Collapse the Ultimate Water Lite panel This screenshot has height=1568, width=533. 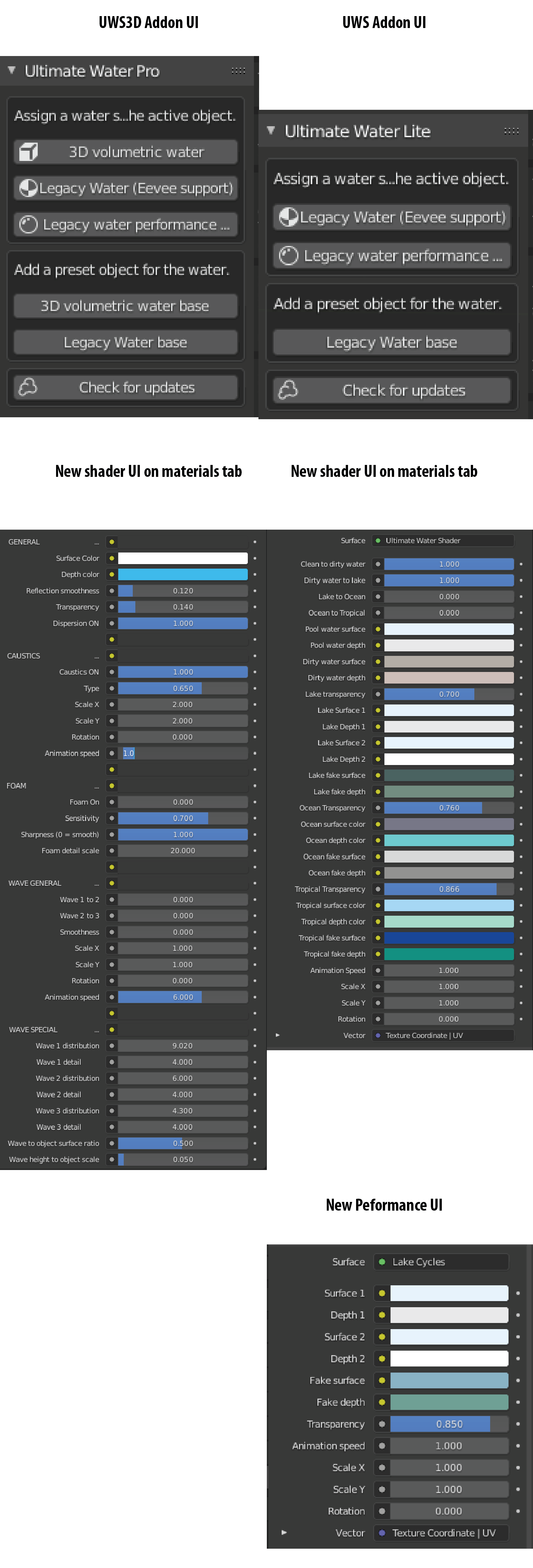pos(271,131)
